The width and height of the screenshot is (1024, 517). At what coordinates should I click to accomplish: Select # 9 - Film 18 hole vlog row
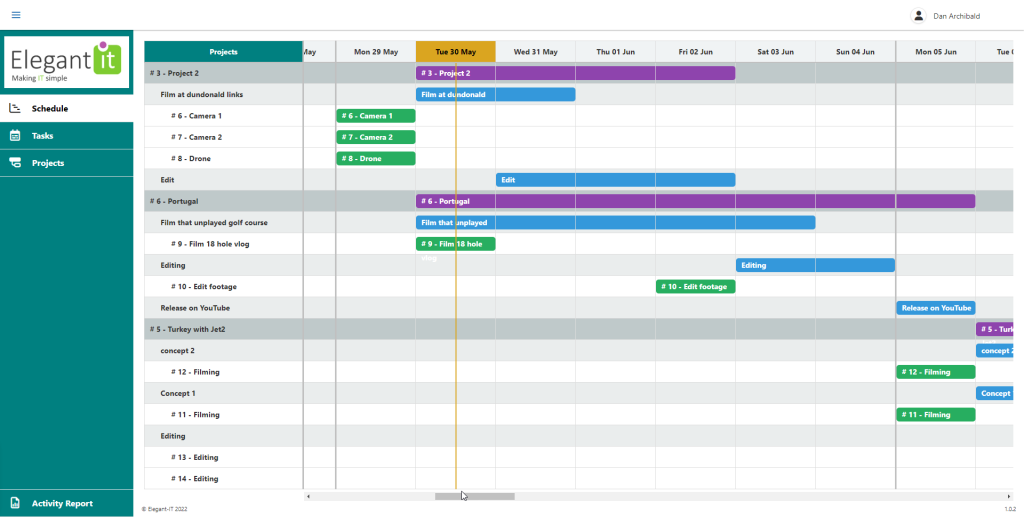click(223, 244)
